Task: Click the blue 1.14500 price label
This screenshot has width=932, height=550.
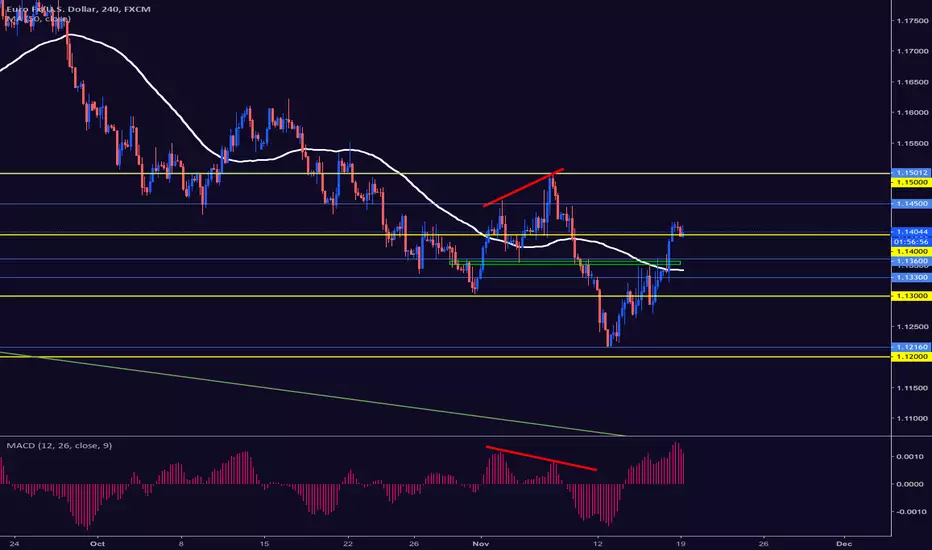Action: 911,203
